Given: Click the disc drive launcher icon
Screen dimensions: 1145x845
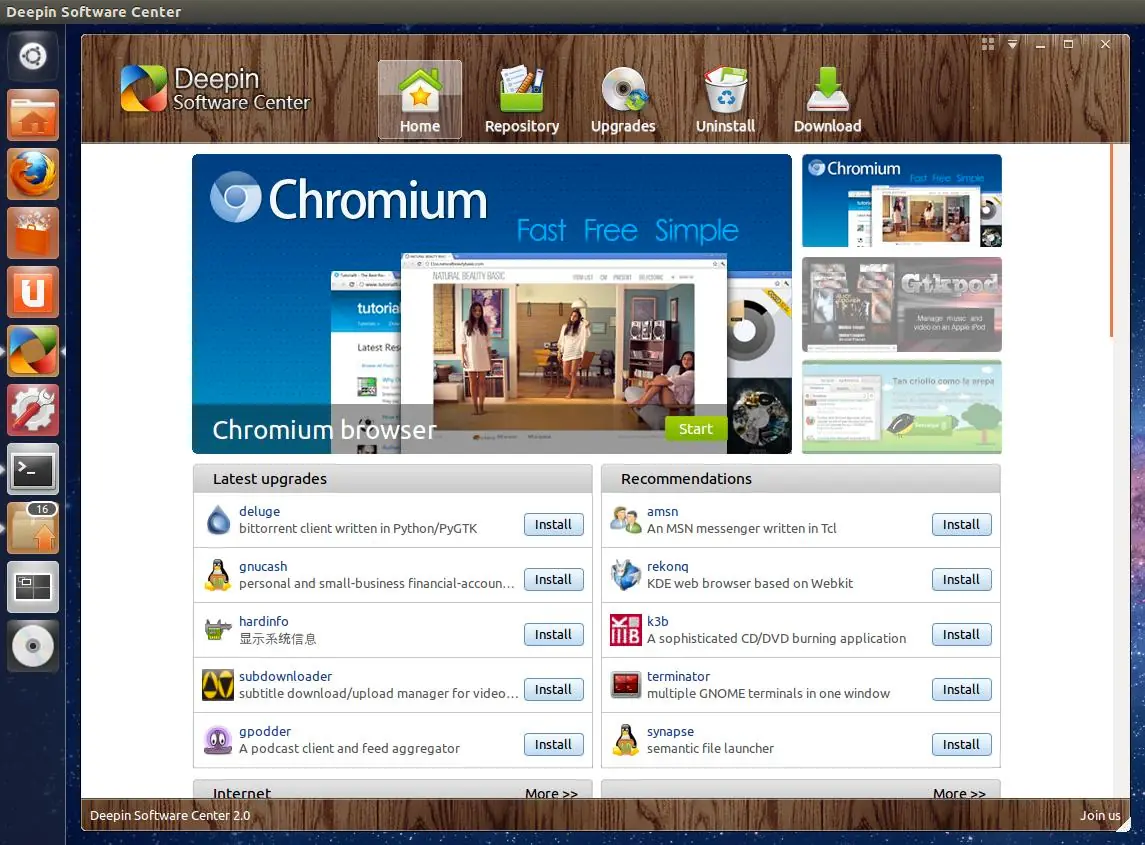Looking at the screenshot, I should (x=33, y=646).
